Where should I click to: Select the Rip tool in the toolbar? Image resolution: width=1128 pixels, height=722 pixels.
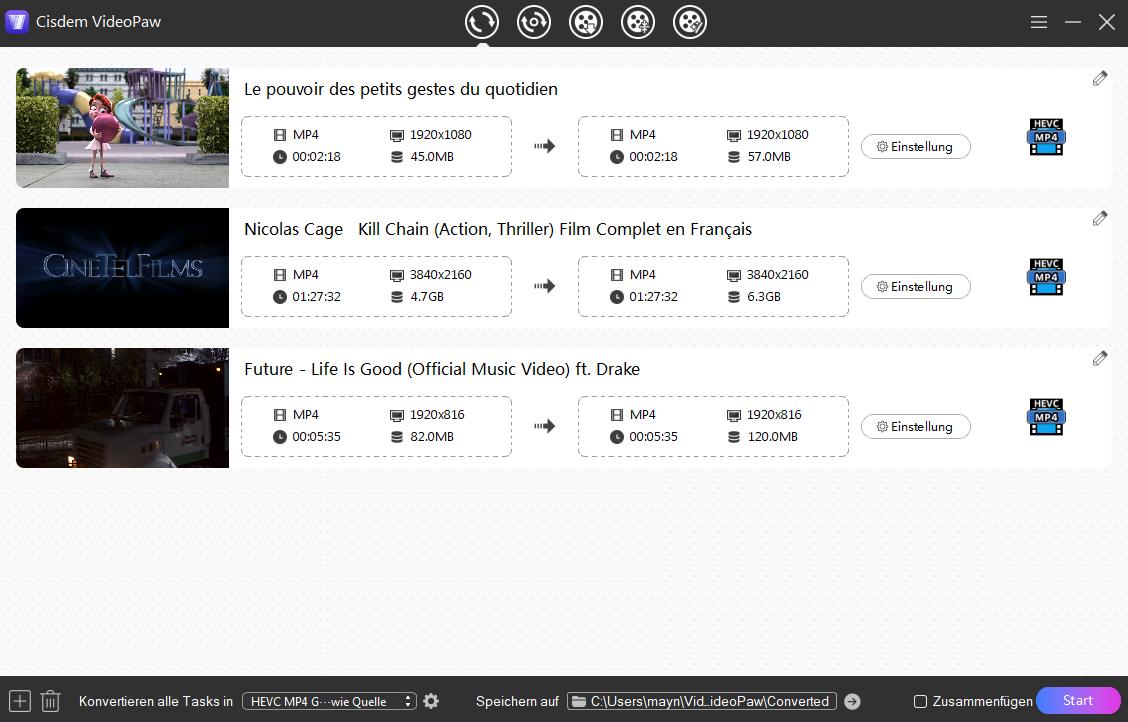pyautogui.click(x=534, y=22)
